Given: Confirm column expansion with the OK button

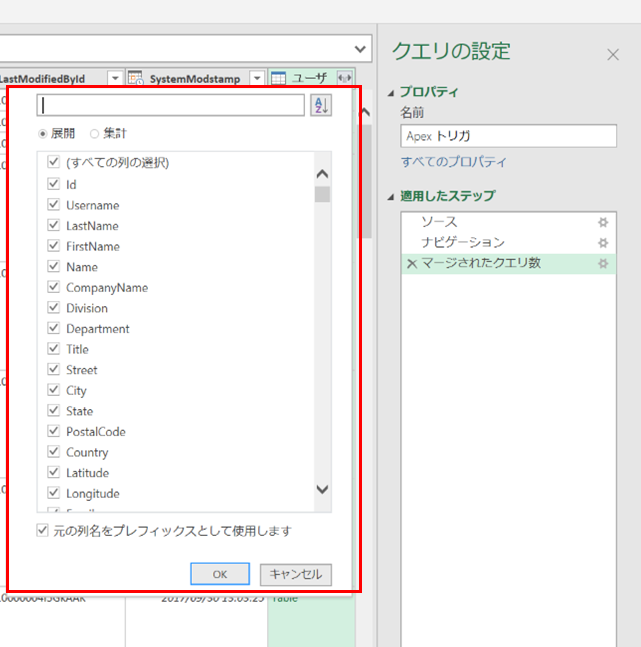Looking at the screenshot, I should [x=220, y=574].
